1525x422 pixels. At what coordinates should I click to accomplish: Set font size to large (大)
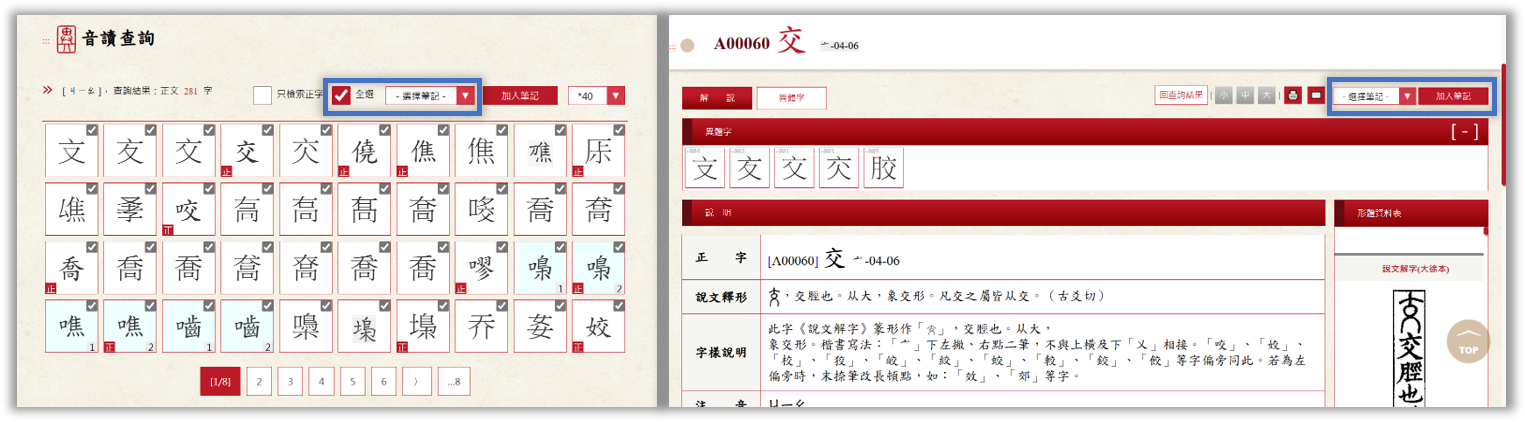point(1266,96)
